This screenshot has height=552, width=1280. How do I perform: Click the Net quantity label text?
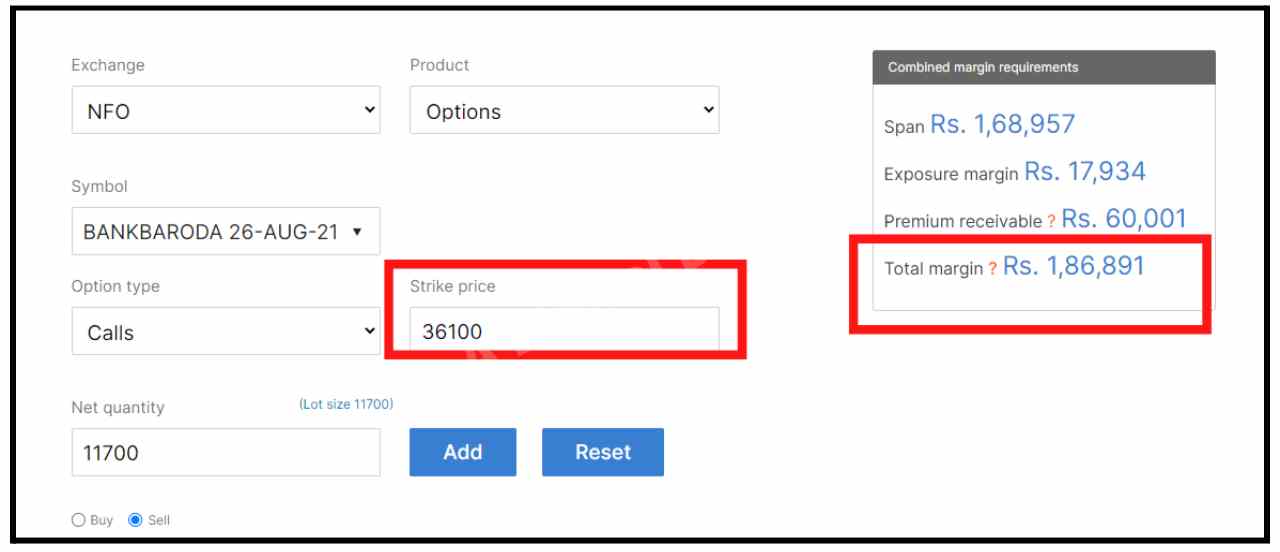tap(118, 407)
